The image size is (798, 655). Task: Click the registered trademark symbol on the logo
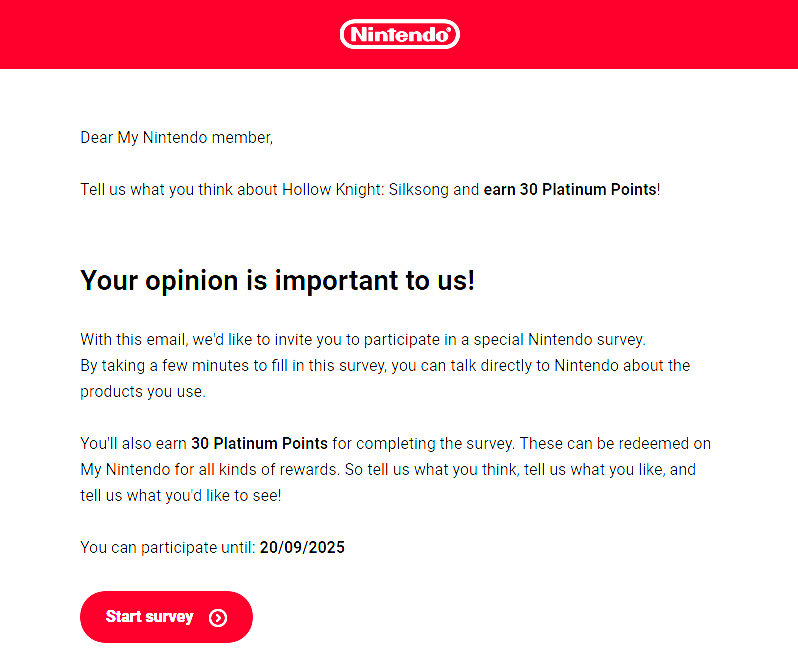click(x=448, y=30)
